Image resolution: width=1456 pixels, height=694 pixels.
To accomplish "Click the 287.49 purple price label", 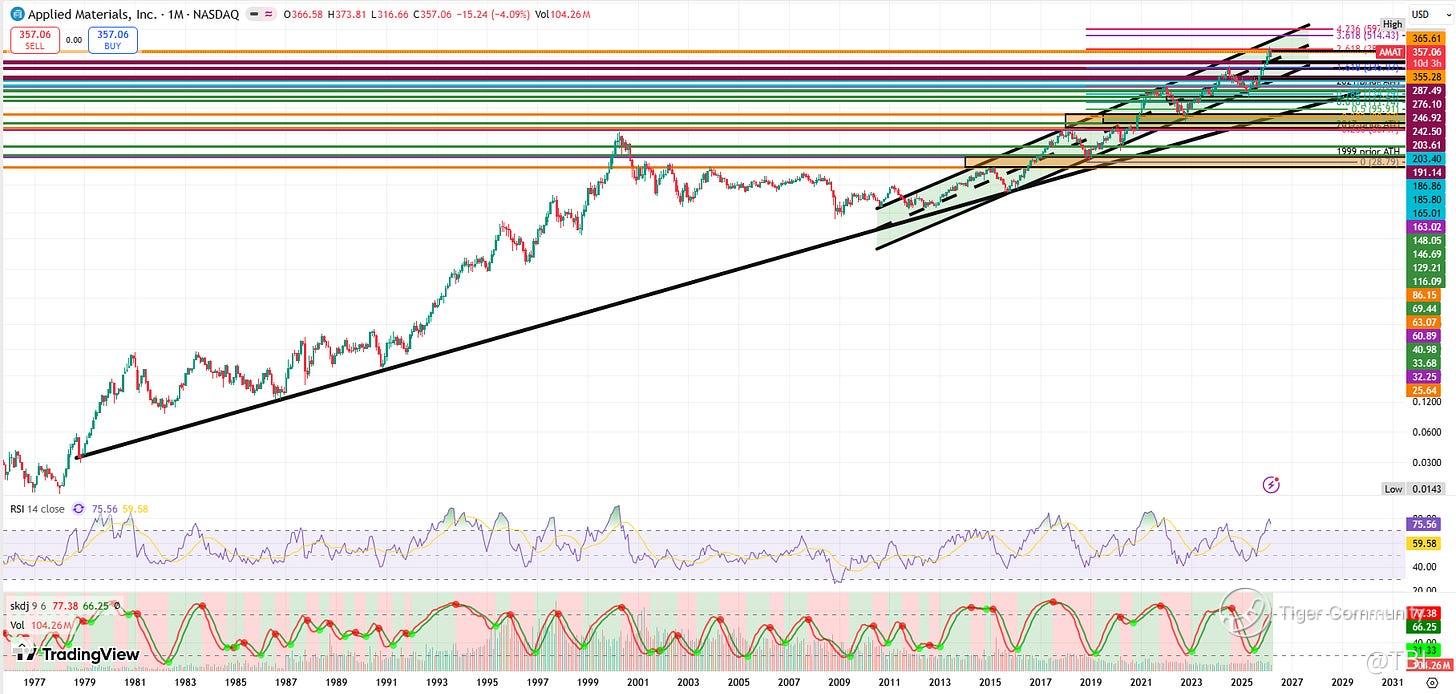I will (1424, 90).
